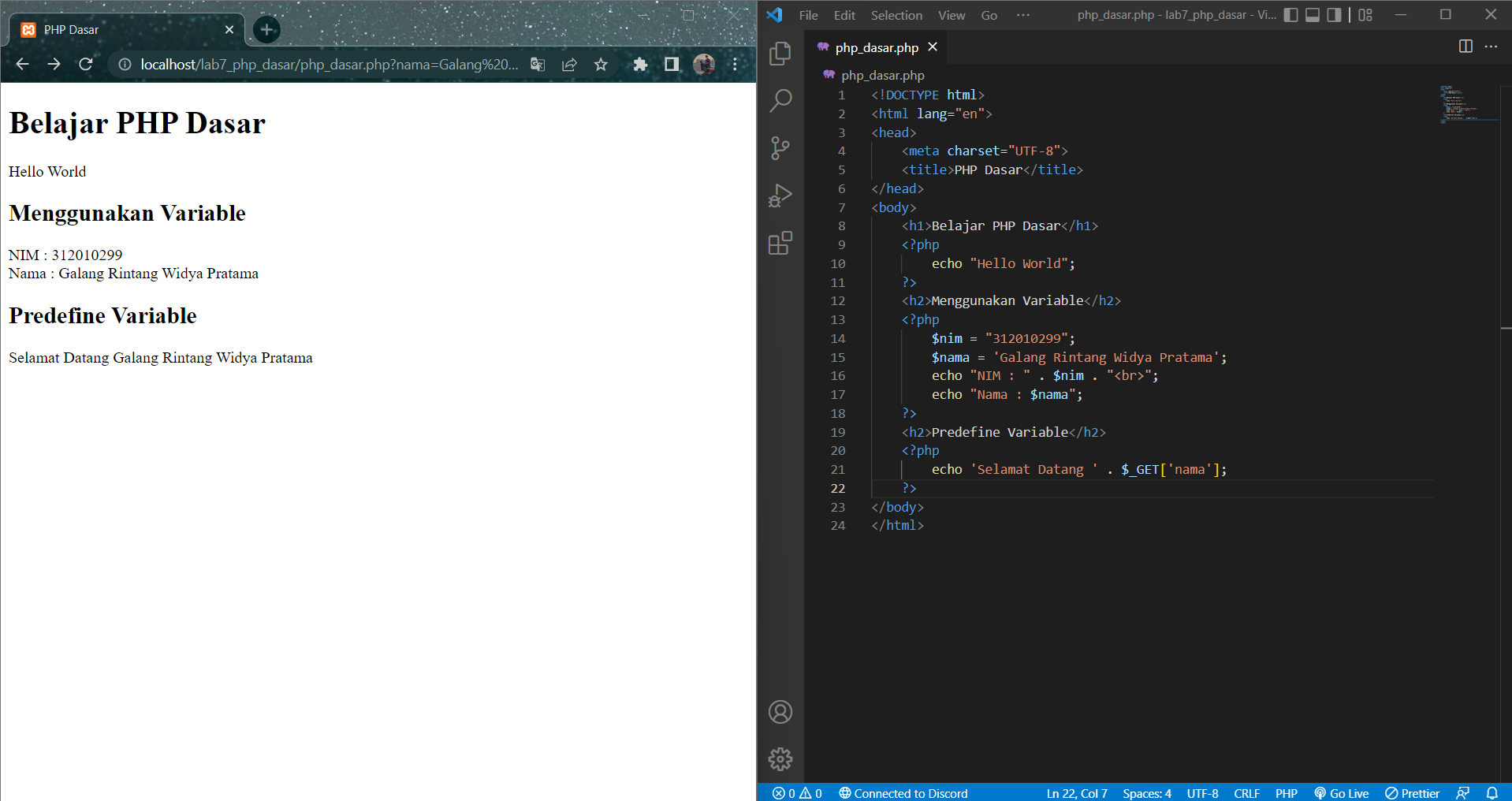1512x801 pixels.
Task: Open the File menu
Action: tap(808, 15)
